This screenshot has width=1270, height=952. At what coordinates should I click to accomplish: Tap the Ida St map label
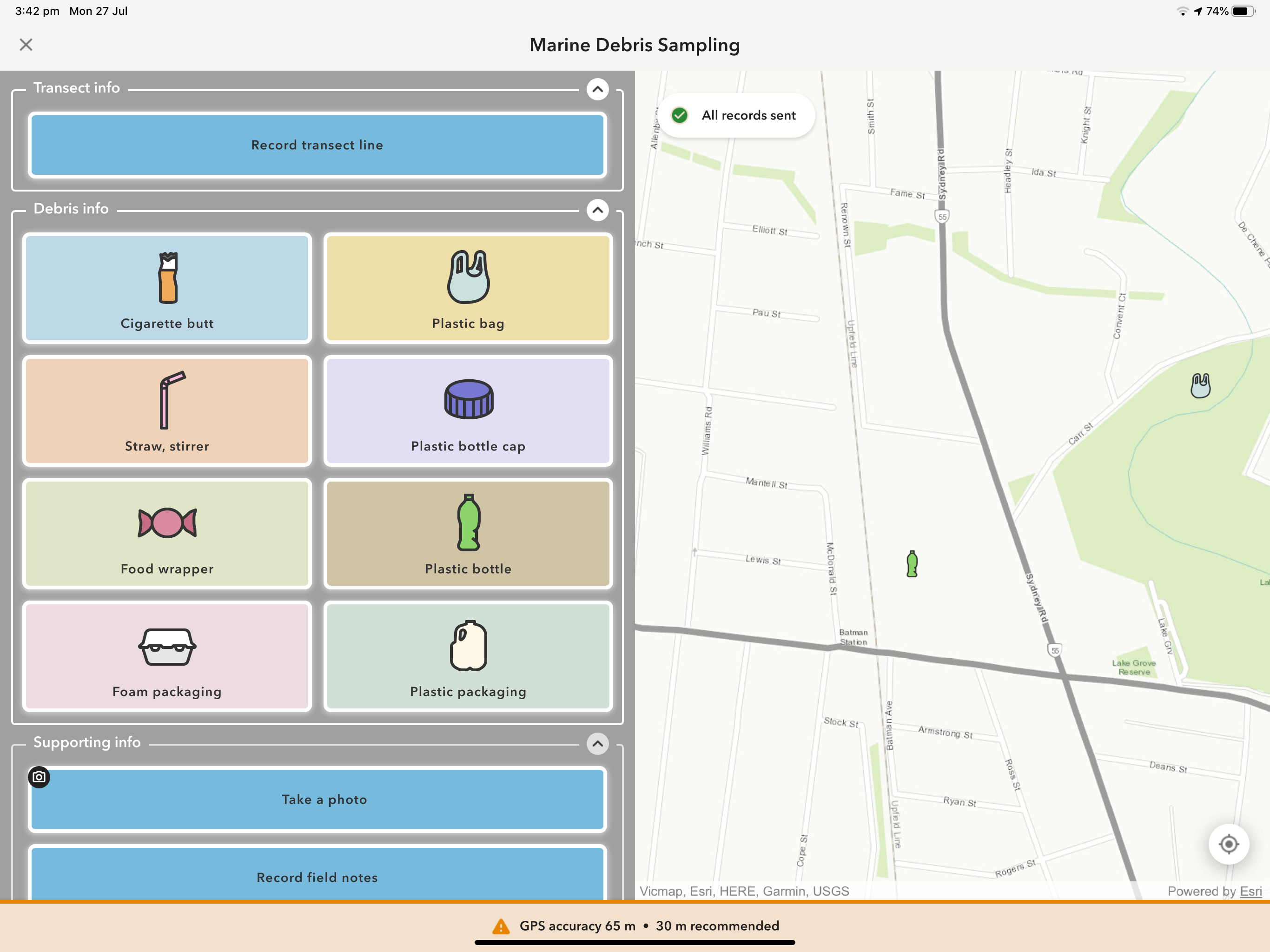(x=1043, y=172)
